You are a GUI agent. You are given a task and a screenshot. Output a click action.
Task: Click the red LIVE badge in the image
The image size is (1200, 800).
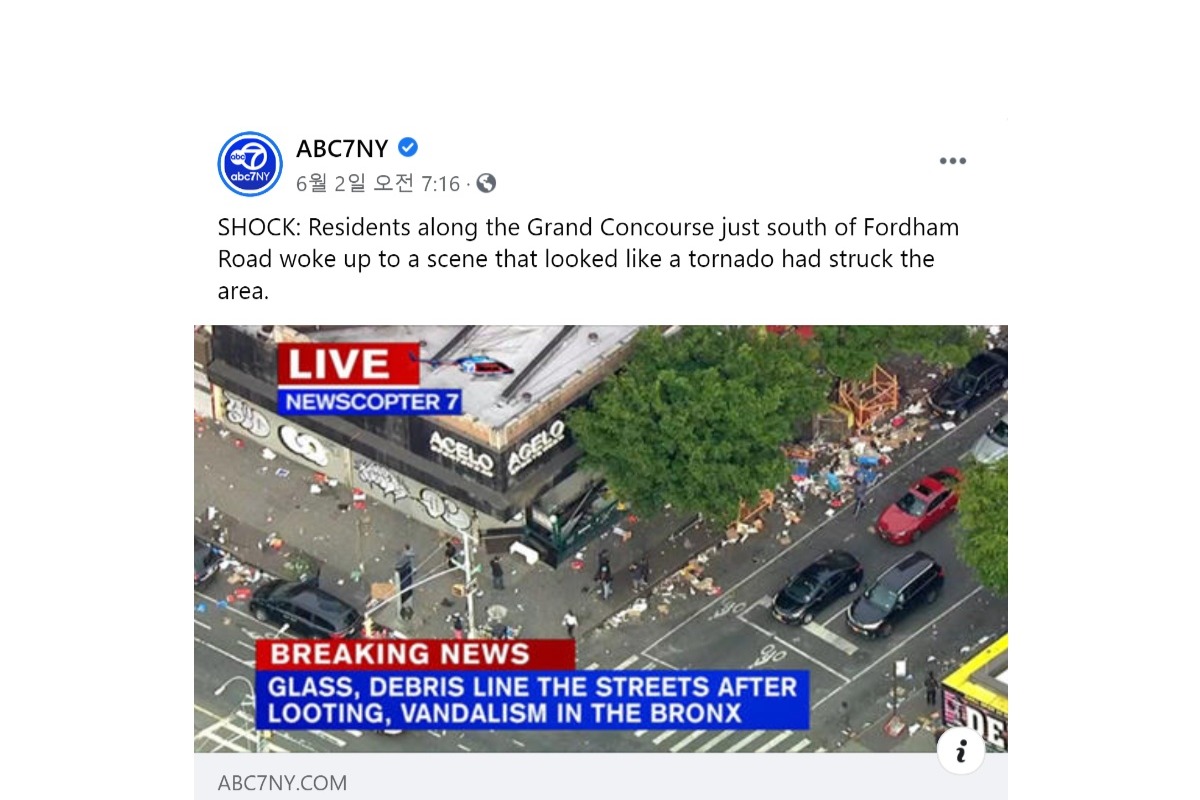348,364
